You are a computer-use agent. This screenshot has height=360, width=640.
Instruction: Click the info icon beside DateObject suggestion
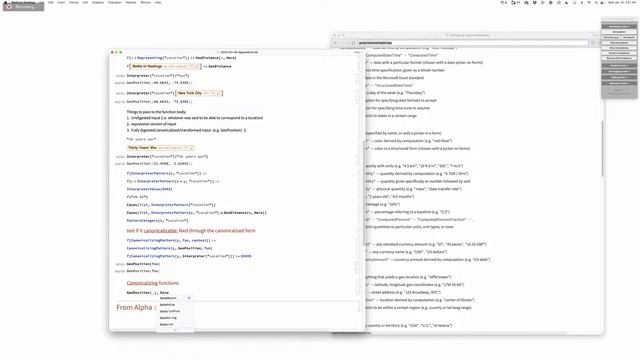coord(189,298)
